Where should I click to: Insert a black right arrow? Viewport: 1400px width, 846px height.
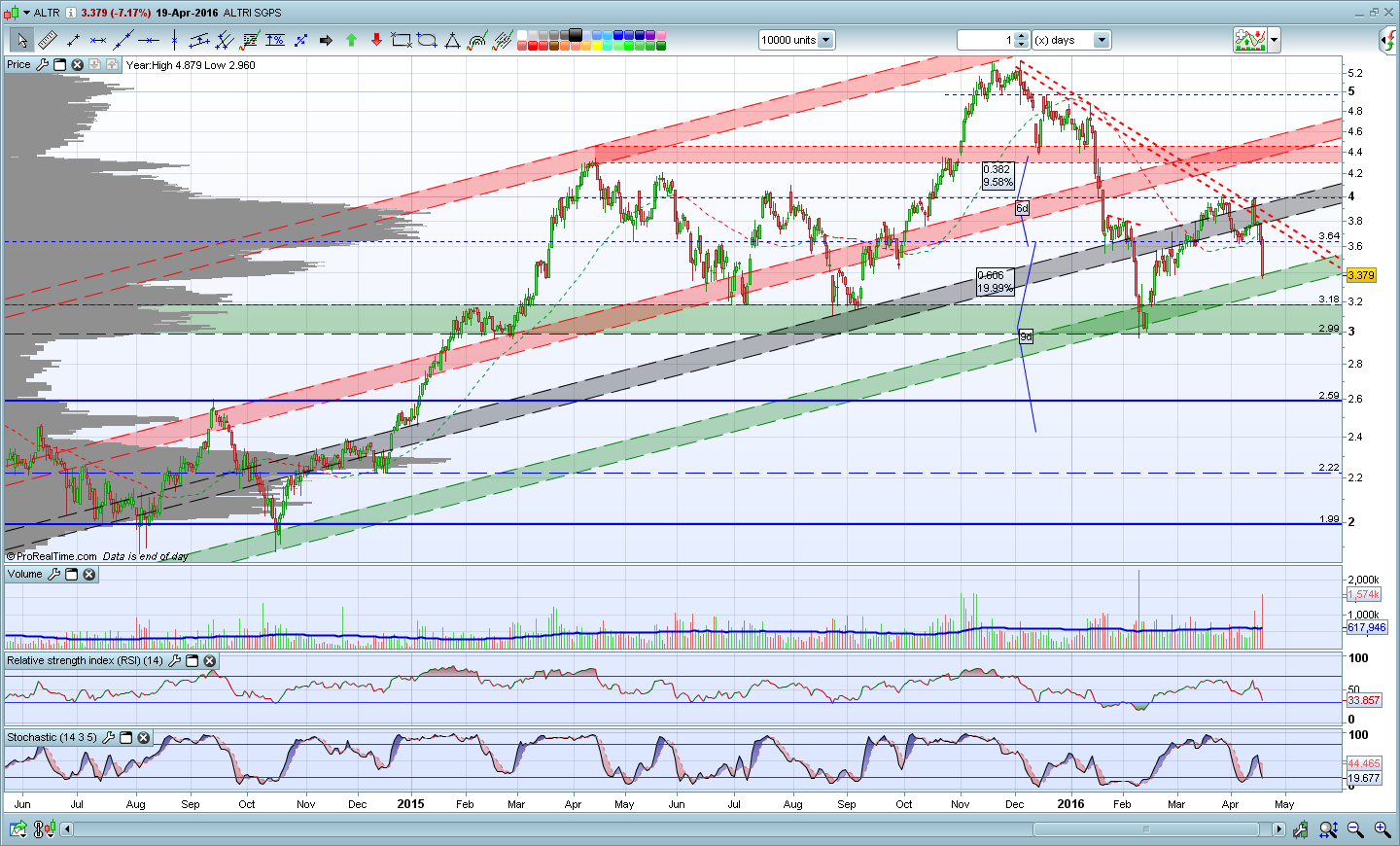(x=326, y=40)
